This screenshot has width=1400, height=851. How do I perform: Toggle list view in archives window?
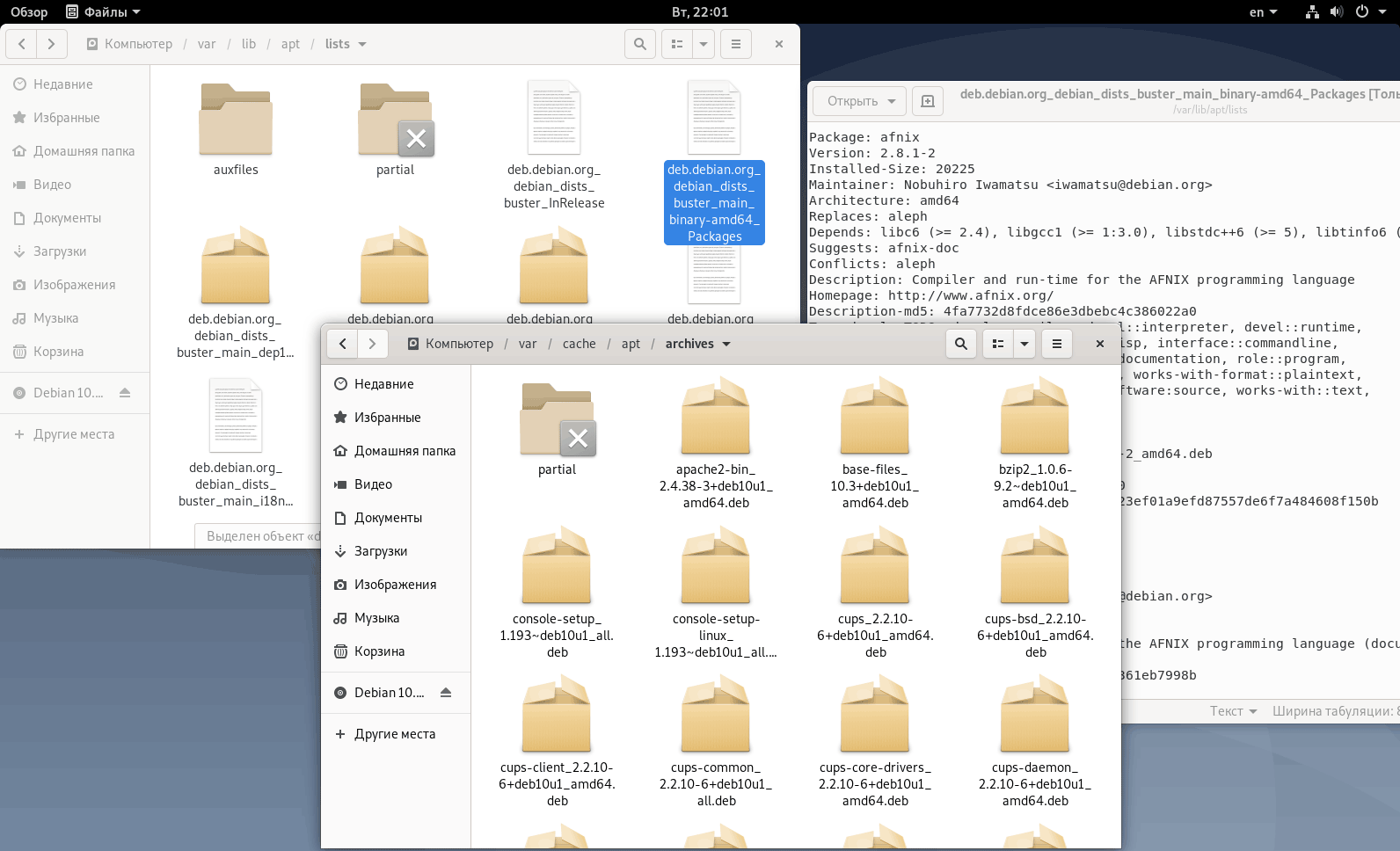coord(998,344)
